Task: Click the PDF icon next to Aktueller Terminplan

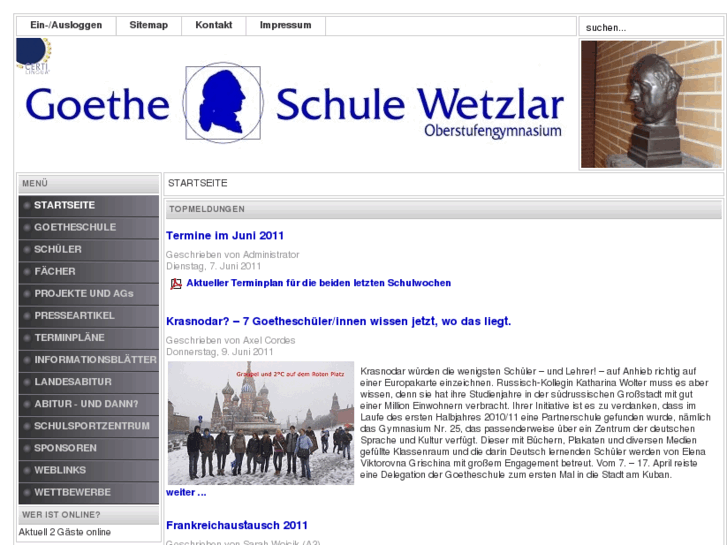Action: (x=176, y=283)
